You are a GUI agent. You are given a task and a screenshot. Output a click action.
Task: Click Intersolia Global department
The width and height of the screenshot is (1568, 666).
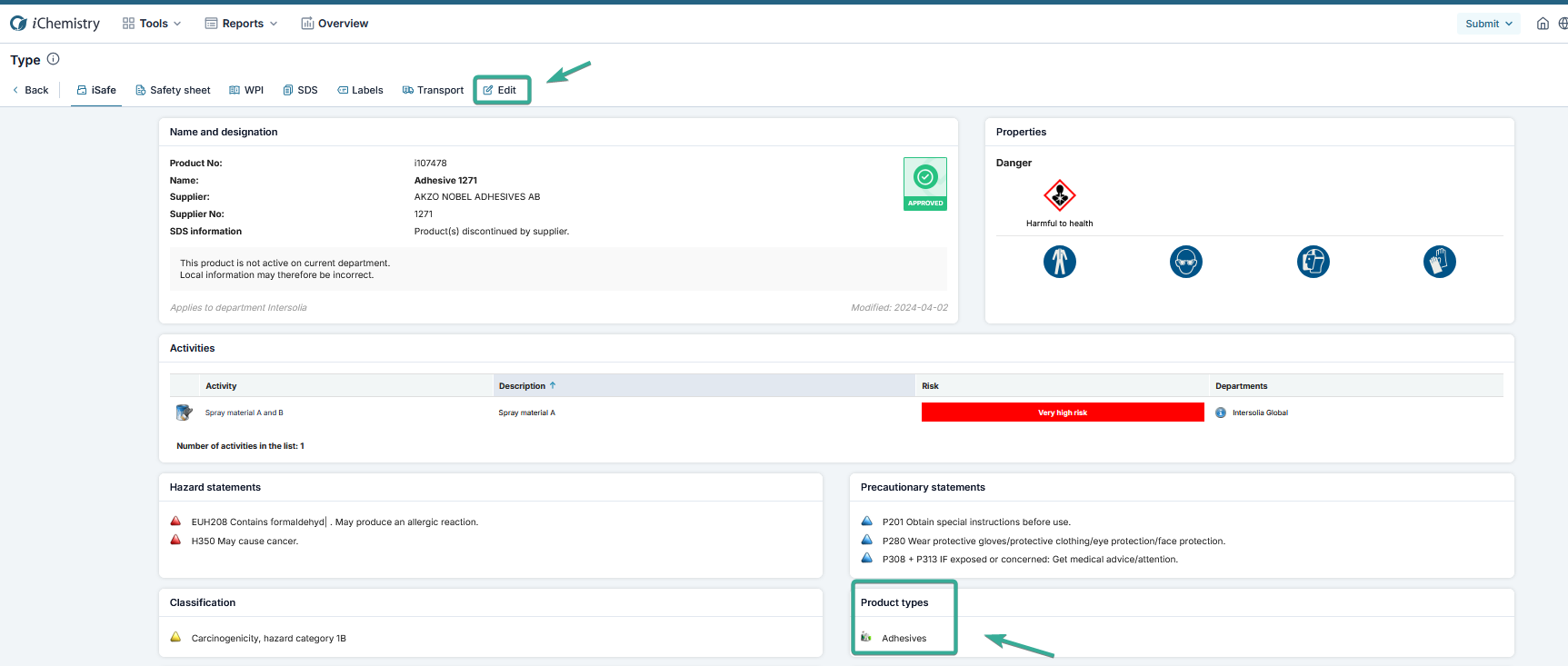(x=1260, y=413)
